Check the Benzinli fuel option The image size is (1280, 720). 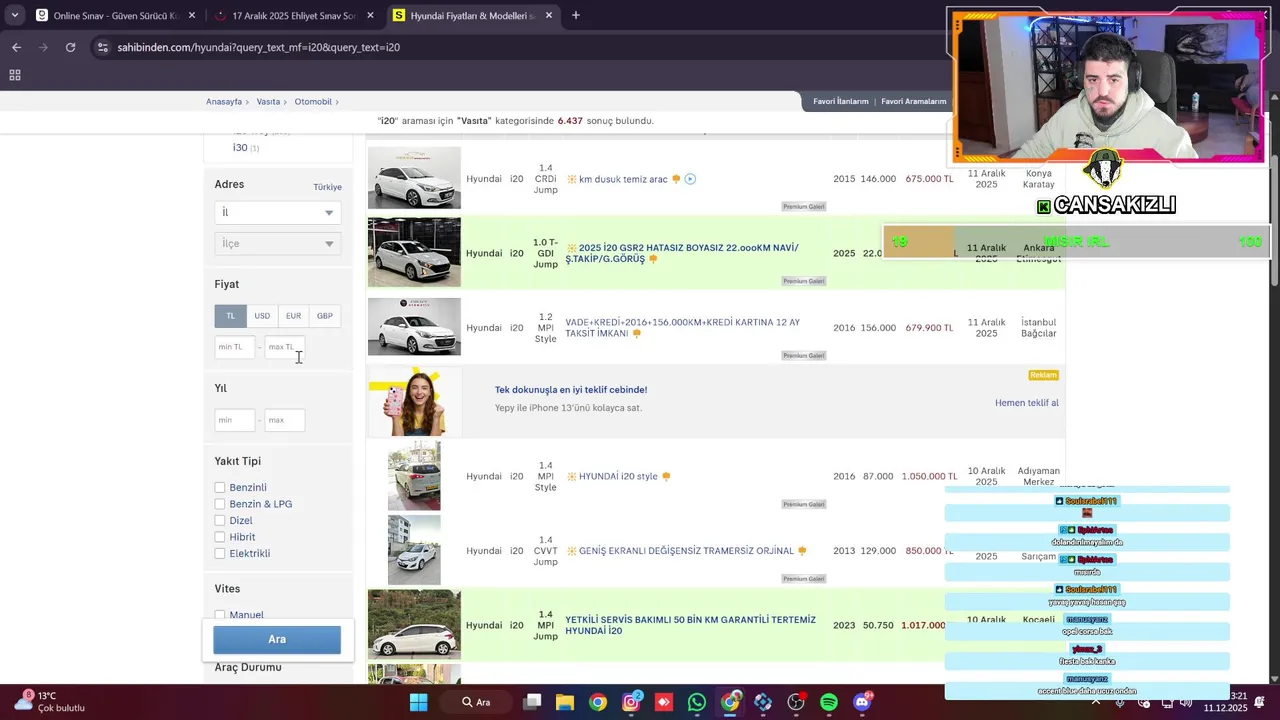220,487
